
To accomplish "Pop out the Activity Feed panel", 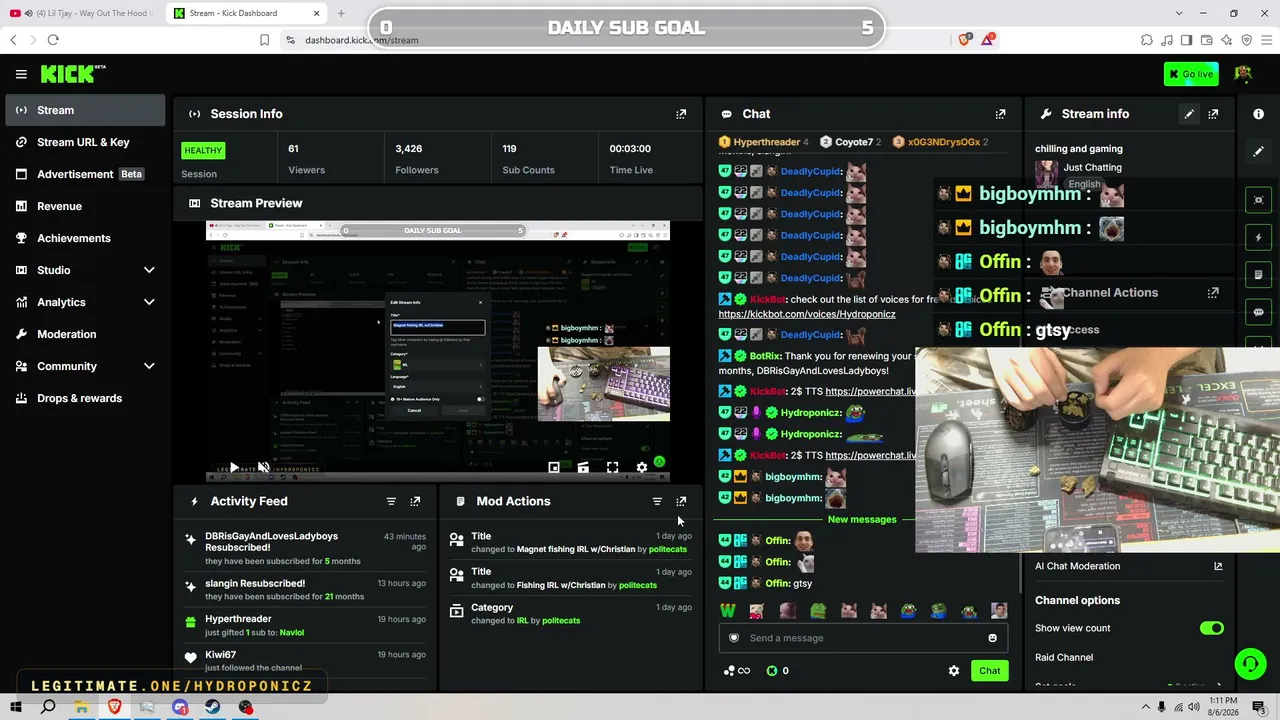I will pos(415,501).
